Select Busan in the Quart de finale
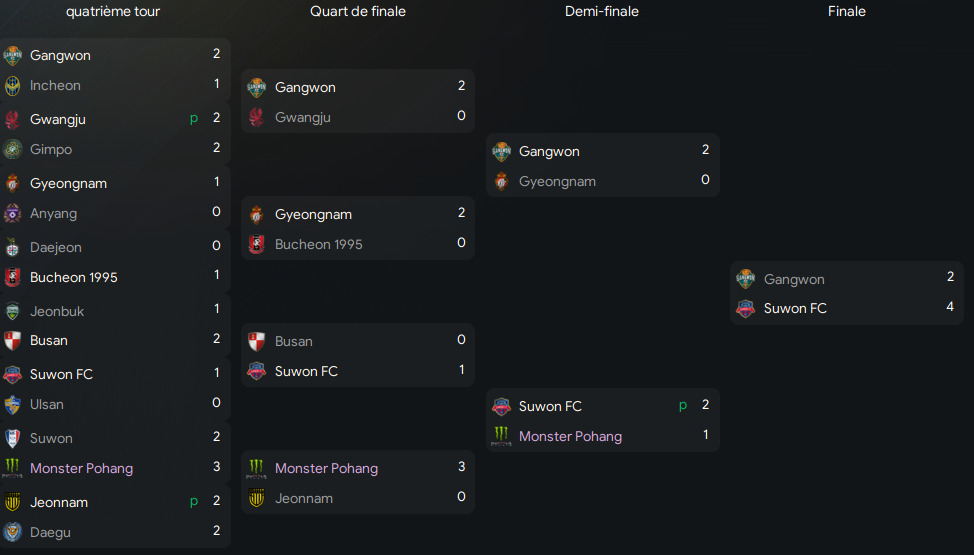 294,342
